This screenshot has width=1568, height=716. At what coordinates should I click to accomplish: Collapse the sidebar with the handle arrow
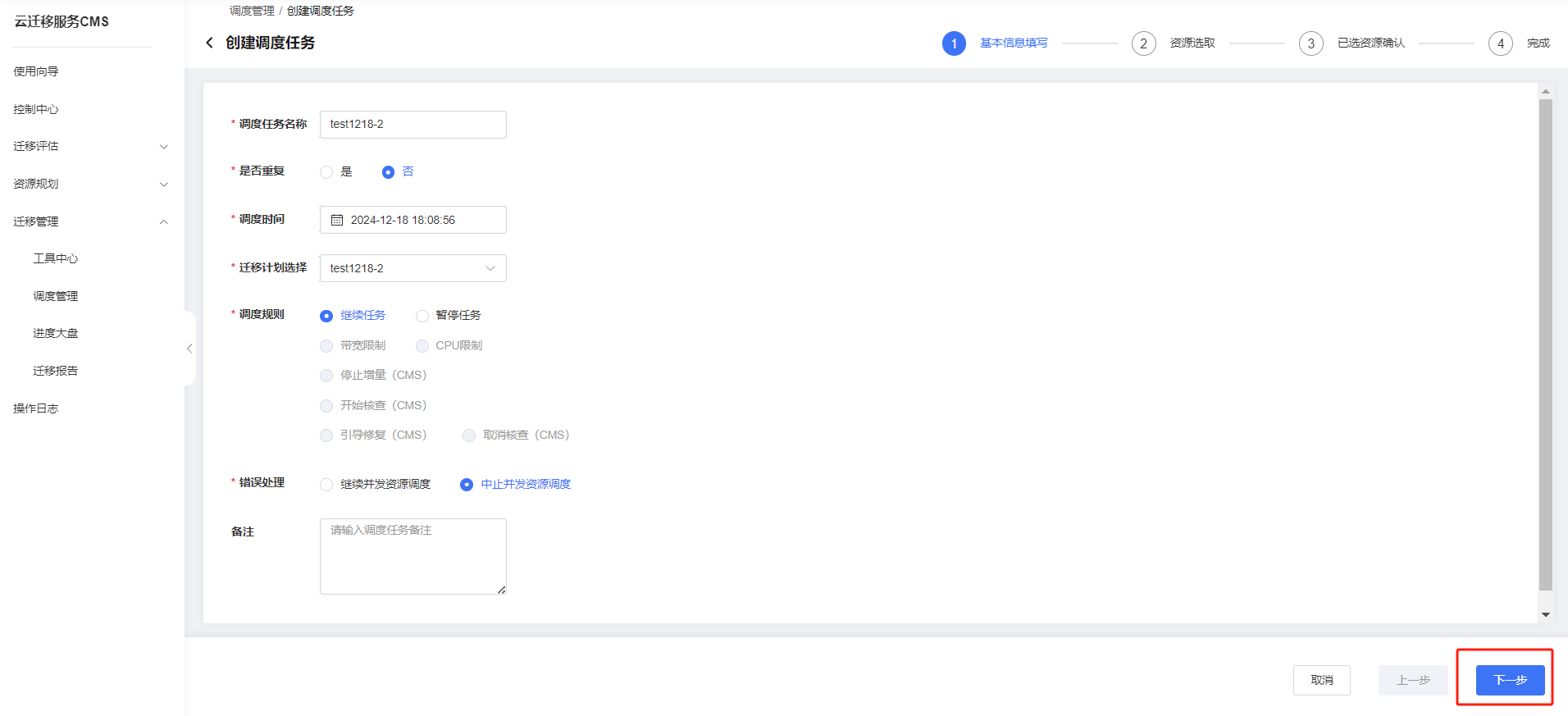(189, 349)
